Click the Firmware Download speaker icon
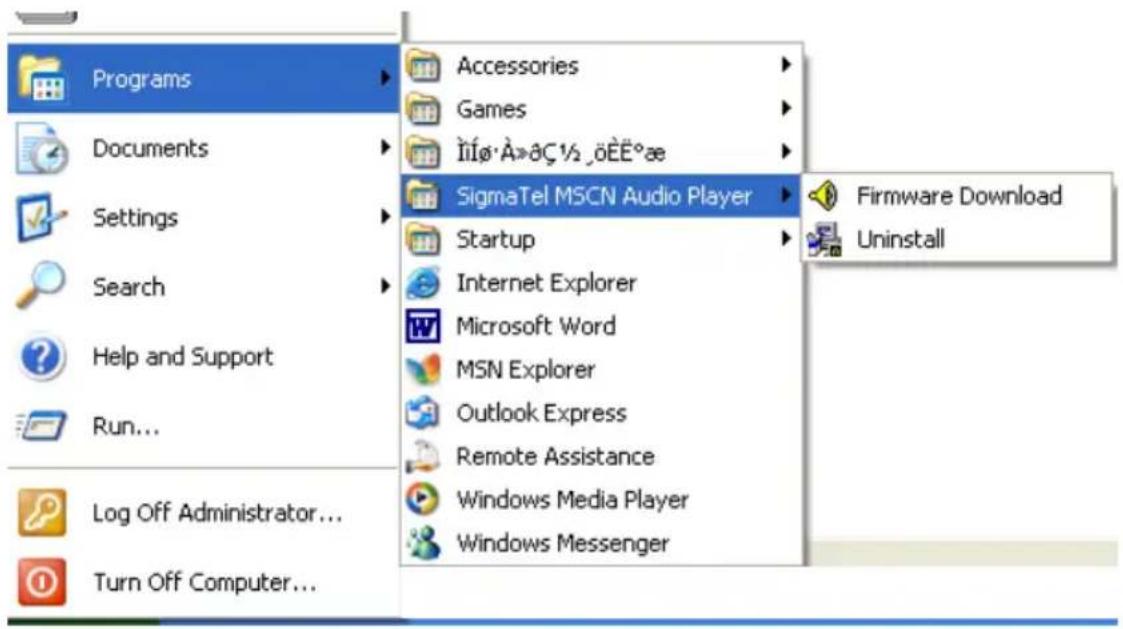 click(824, 196)
